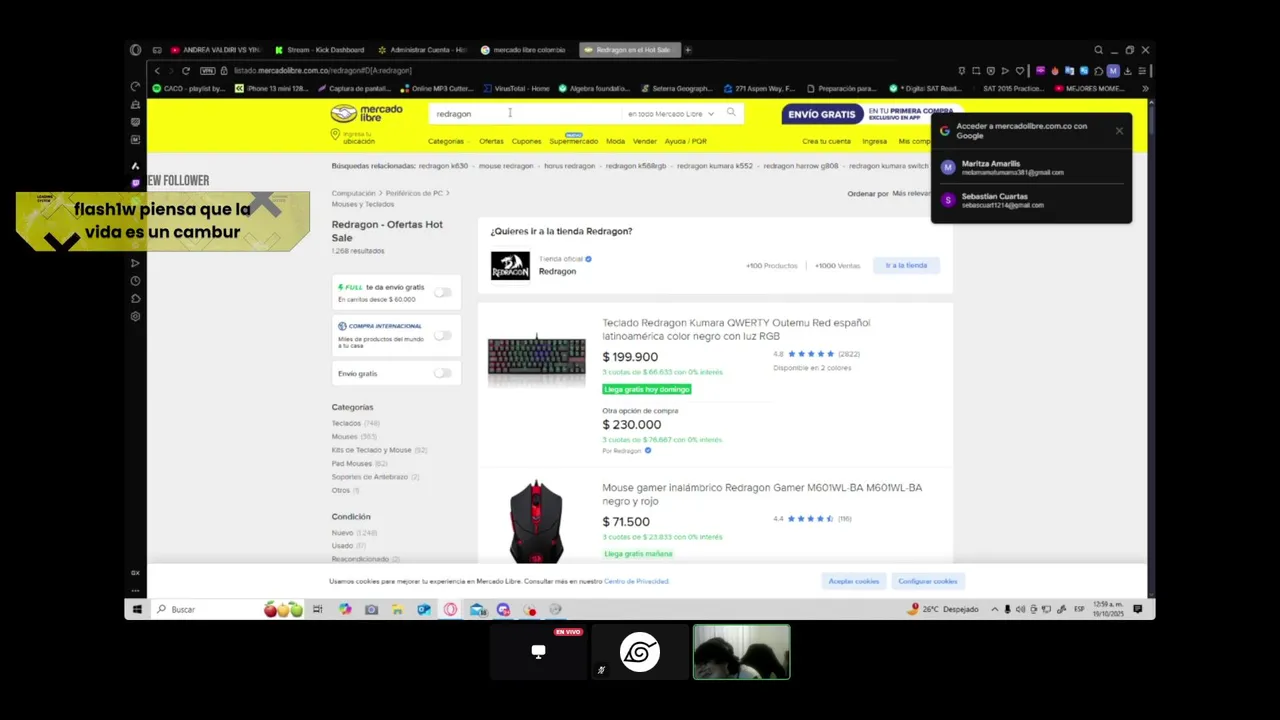This screenshot has height=720, width=1280.
Task: Open the 'Ordenar por' Más relevantes dropdown
Action: coord(912,193)
